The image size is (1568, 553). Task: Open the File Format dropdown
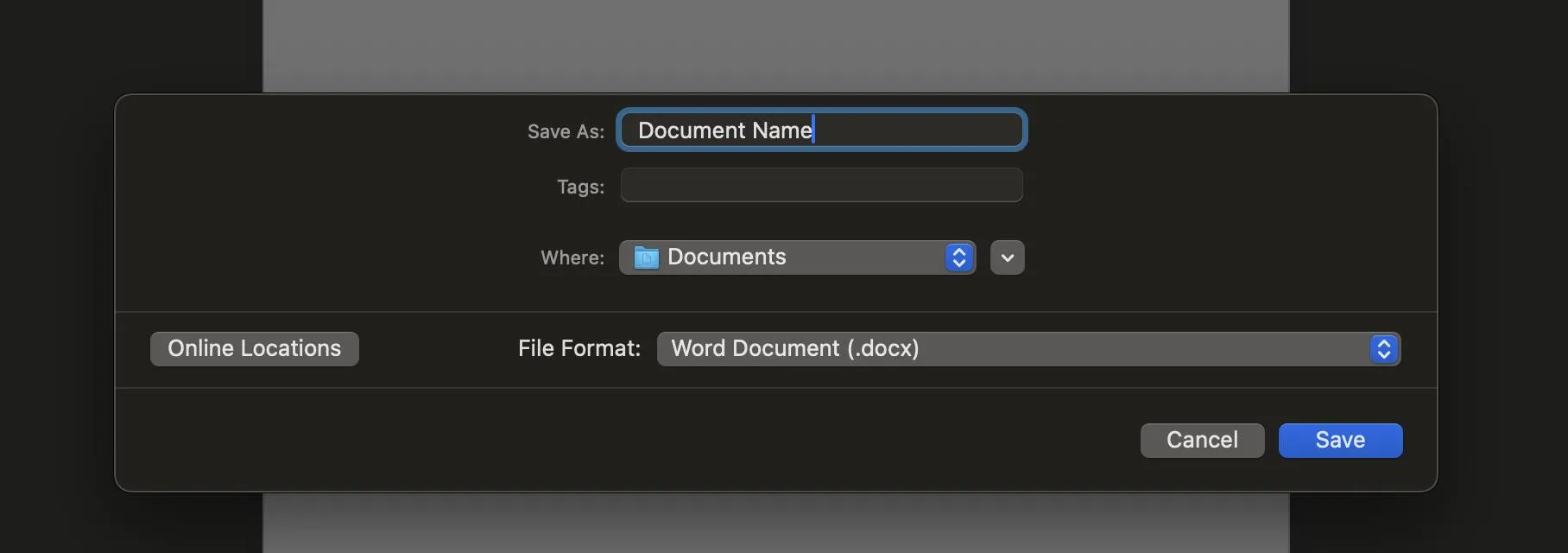click(1028, 349)
